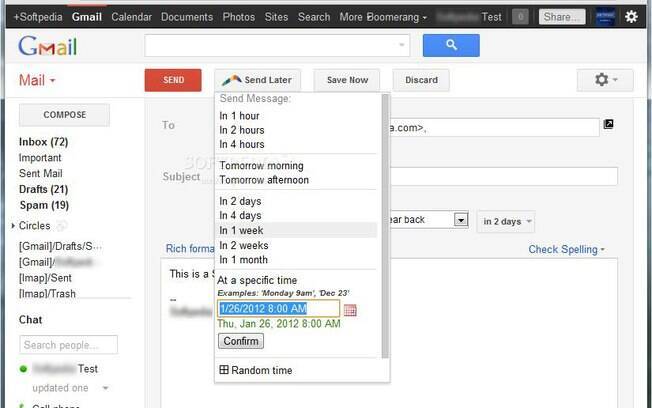This screenshot has width=652, height=408.
Task: Open the Boomerang menu in top bar
Action: [398, 17]
